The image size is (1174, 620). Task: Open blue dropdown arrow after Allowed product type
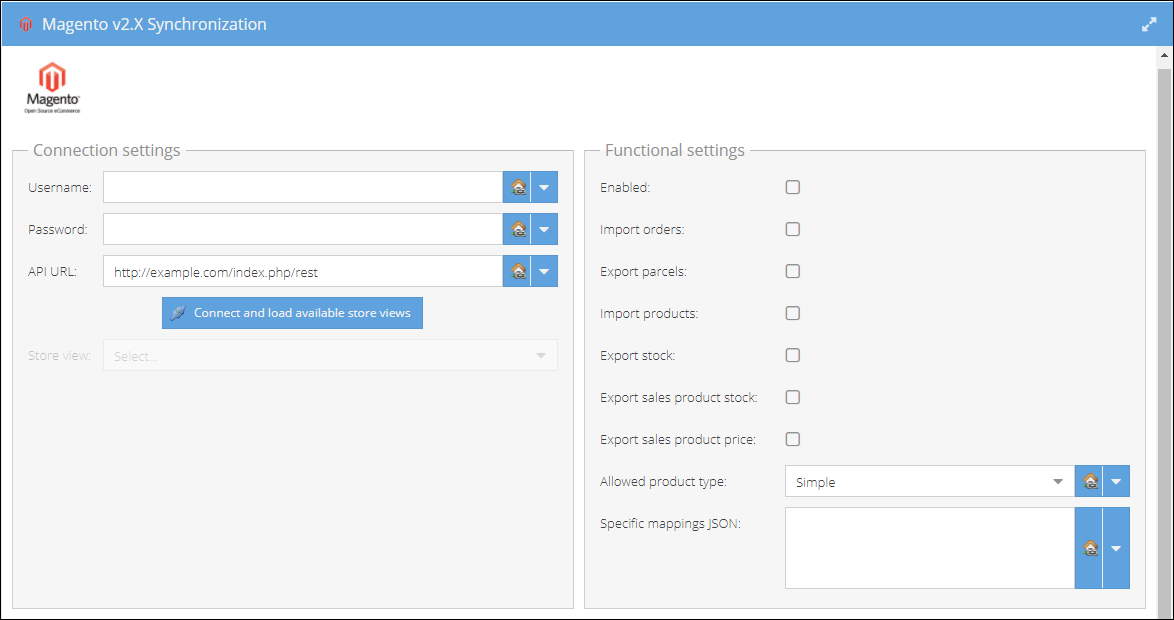pyautogui.click(x=1116, y=481)
